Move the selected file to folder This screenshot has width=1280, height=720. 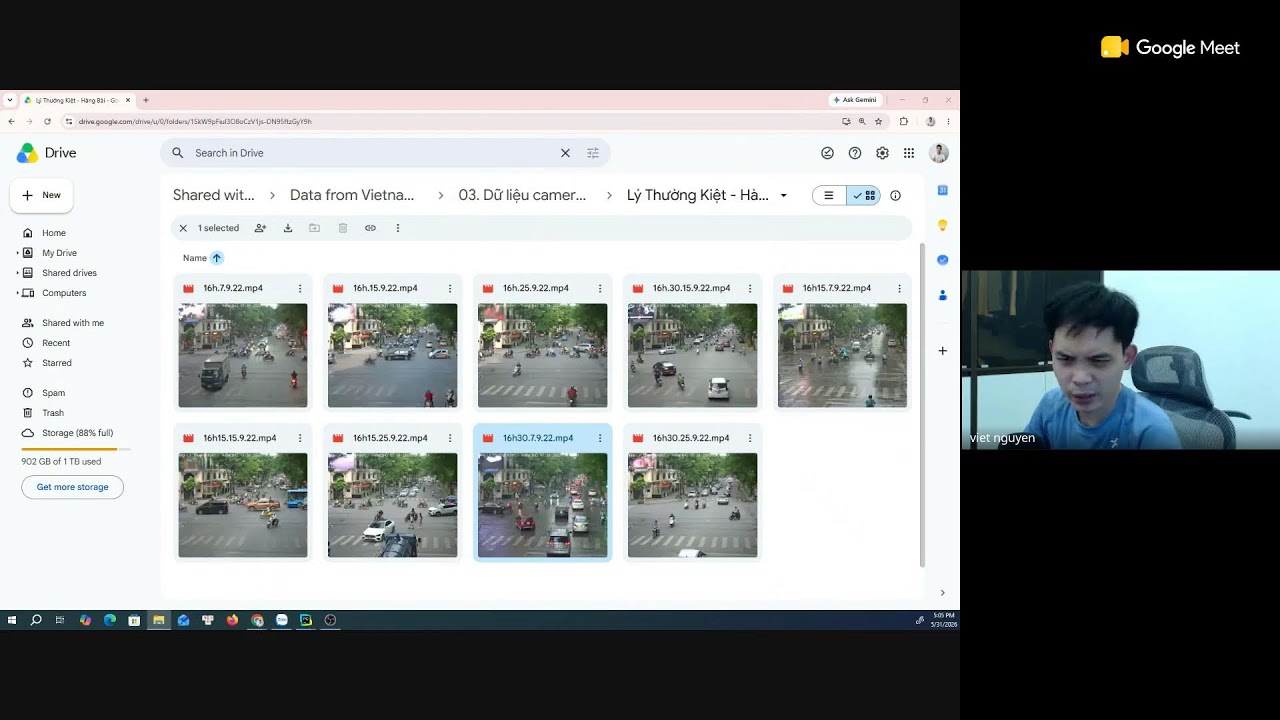[314, 228]
